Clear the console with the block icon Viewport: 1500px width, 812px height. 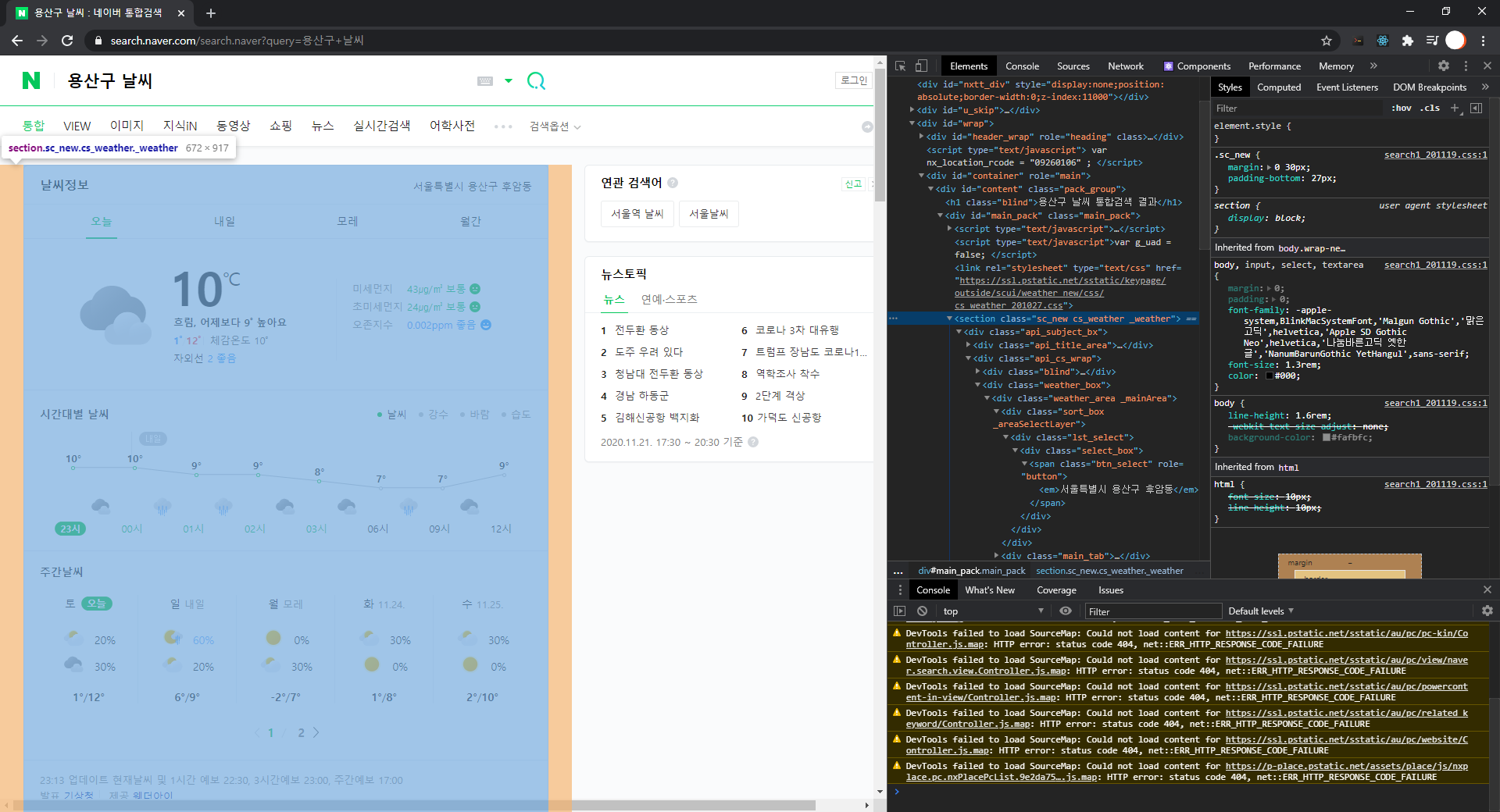click(x=922, y=611)
